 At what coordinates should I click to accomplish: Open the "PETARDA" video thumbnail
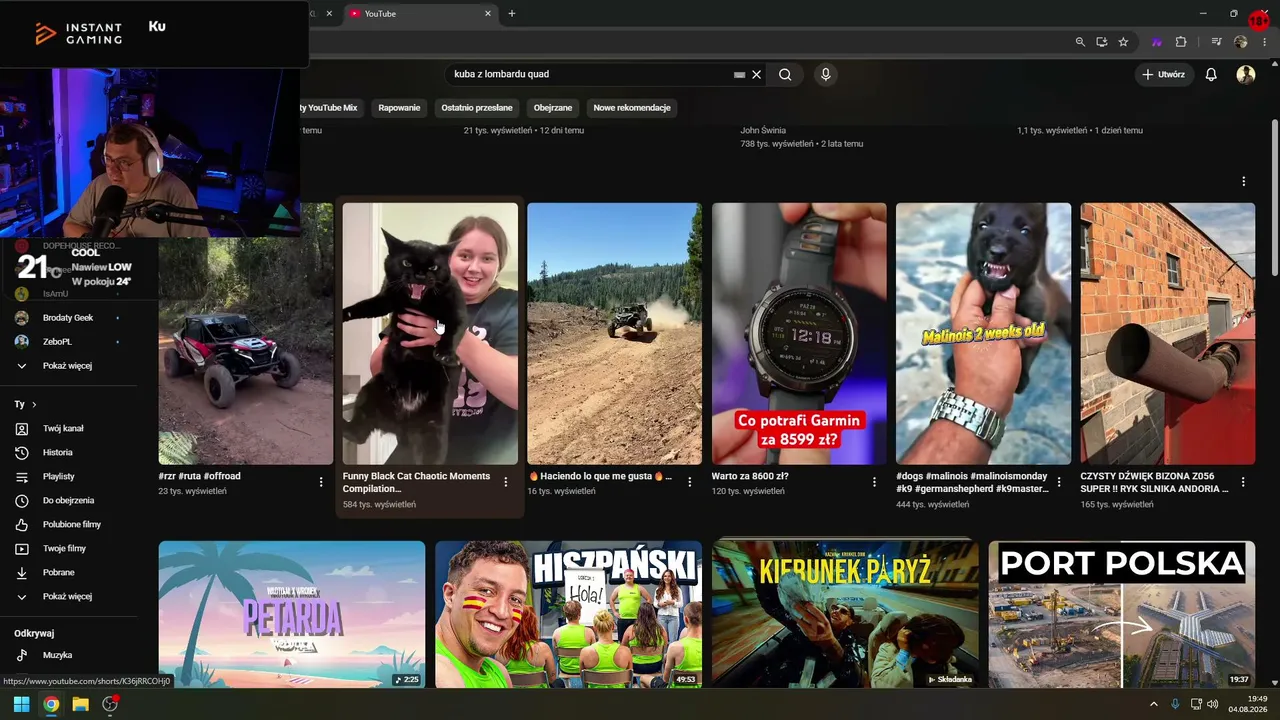pos(292,614)
